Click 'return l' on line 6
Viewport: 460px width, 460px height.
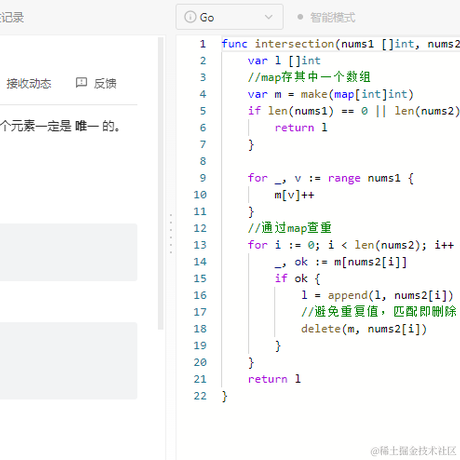coord(301,128)
